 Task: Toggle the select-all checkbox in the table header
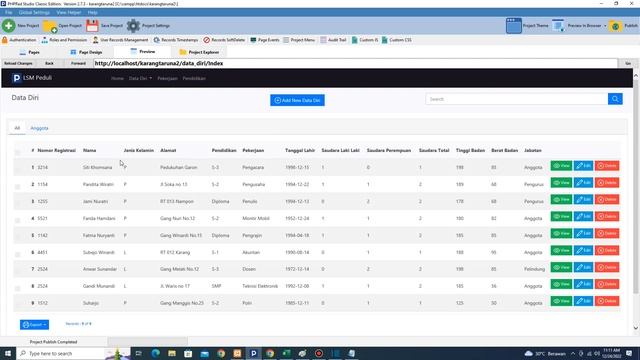point(18,152)
